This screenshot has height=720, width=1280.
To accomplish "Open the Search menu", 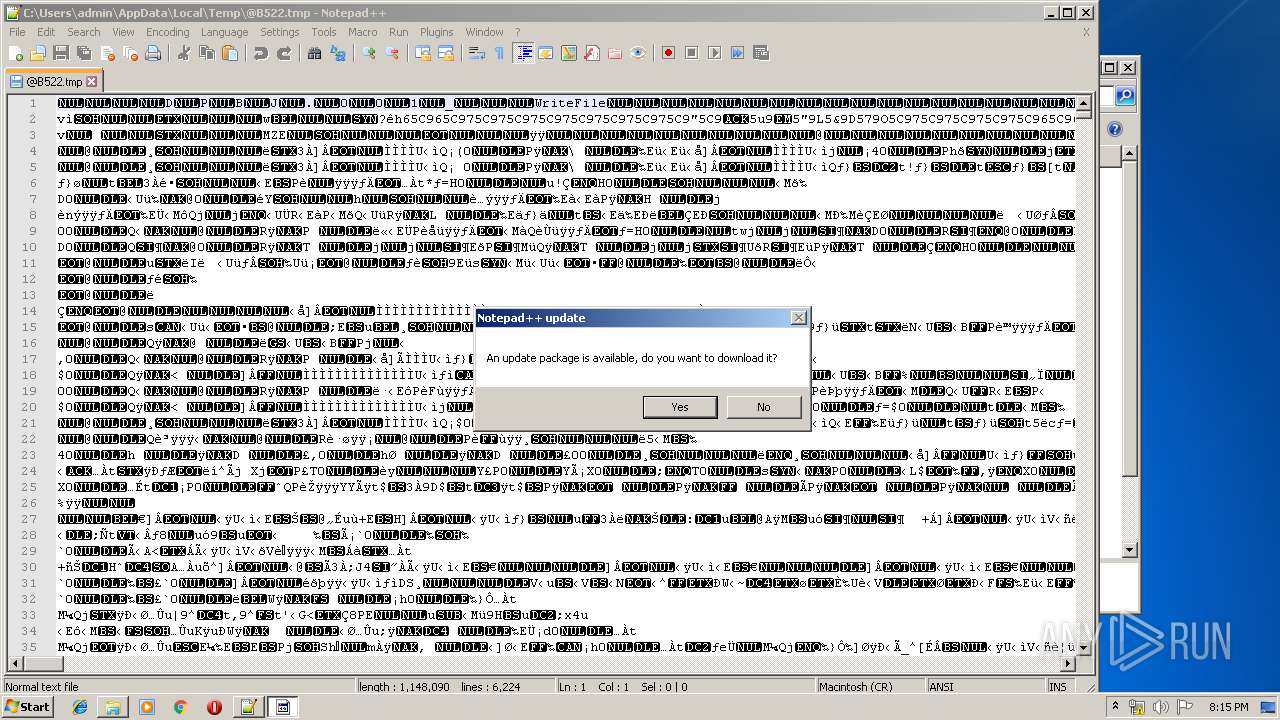I will point(84,32).
